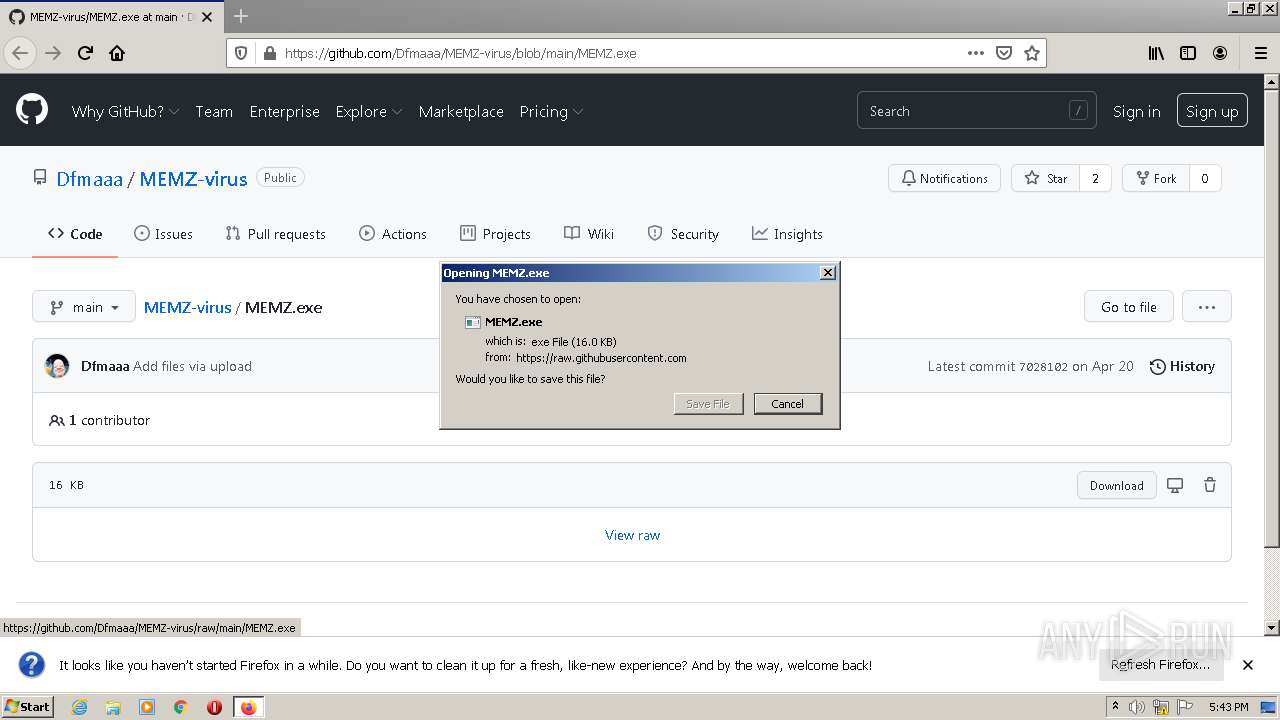1280x720 pixels.
Task: Click the tracking protection shield icon
Action: 241,53
